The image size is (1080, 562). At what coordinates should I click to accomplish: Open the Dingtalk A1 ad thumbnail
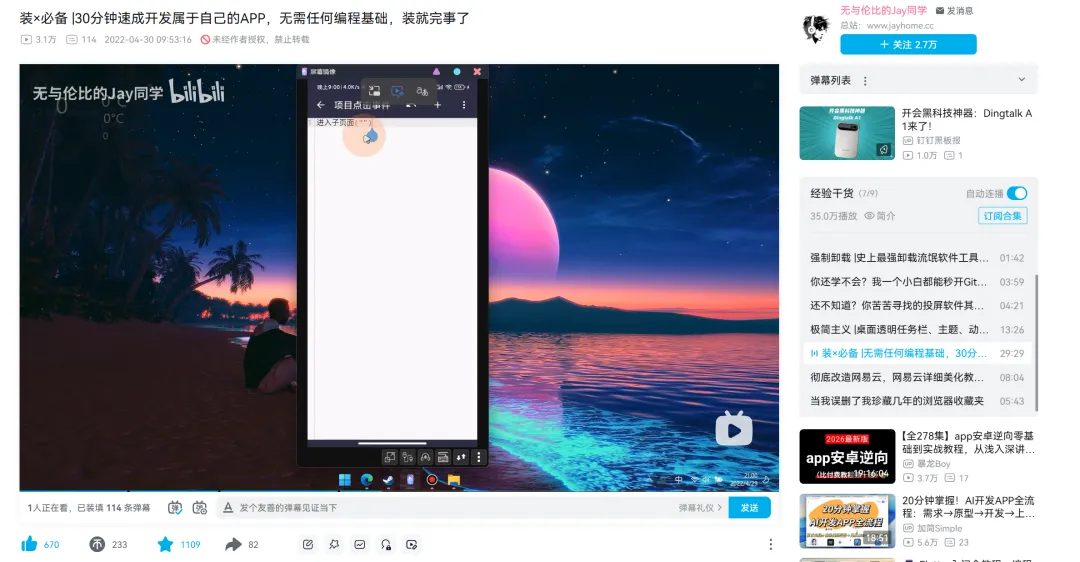point(847,133)
